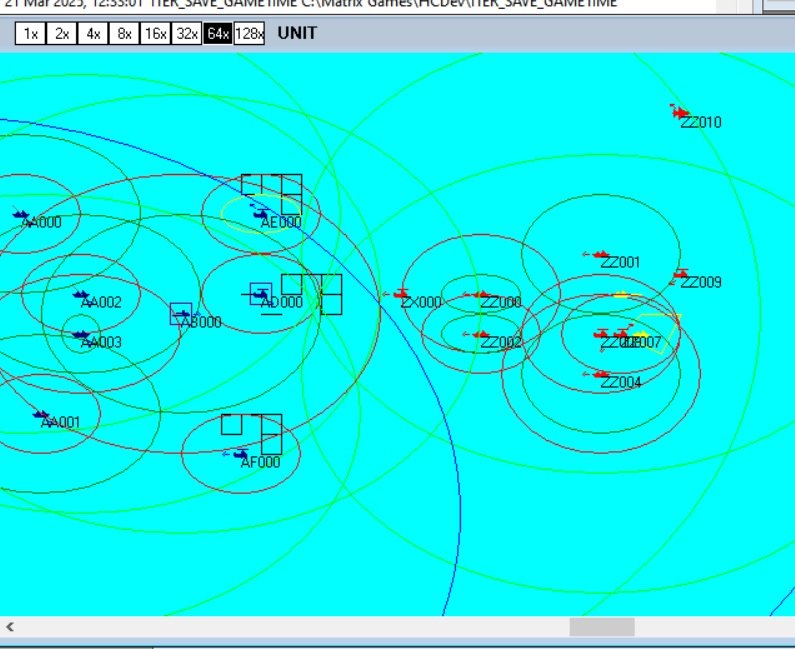Click the horizontal scrollbar thumb
795x649 pixels.
click(601, 627)
